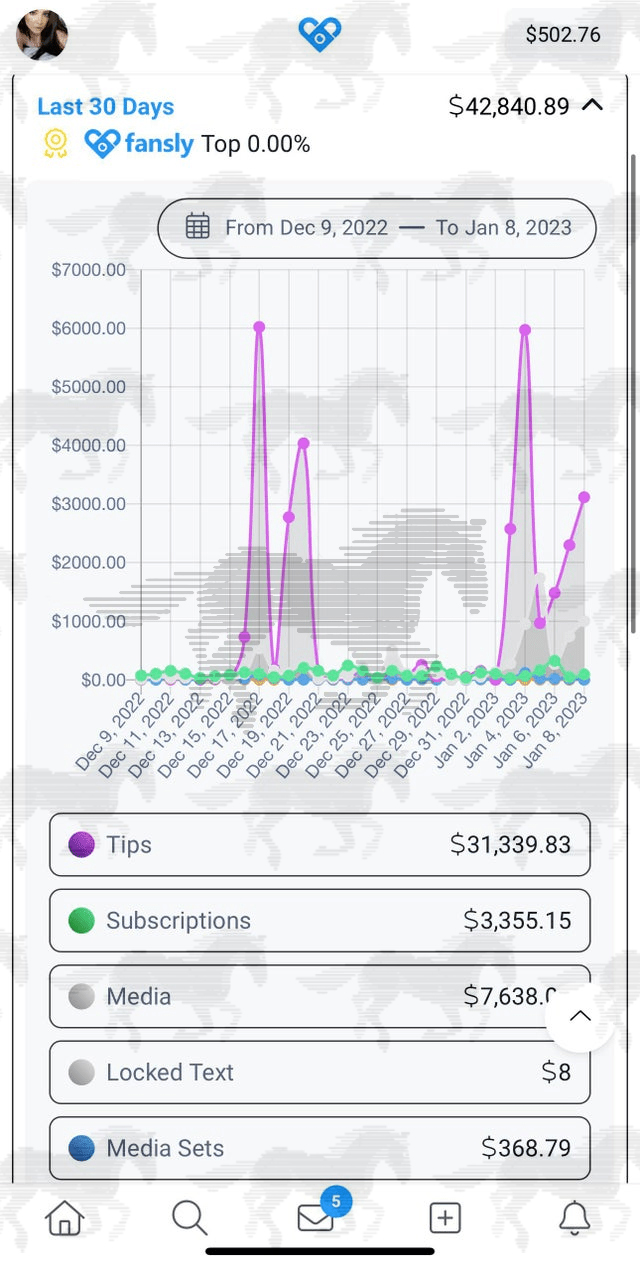The height and width of the screenshot is (1267, 640).
Task: Open the home feed icon
Action: click(x=65, y=1217)
